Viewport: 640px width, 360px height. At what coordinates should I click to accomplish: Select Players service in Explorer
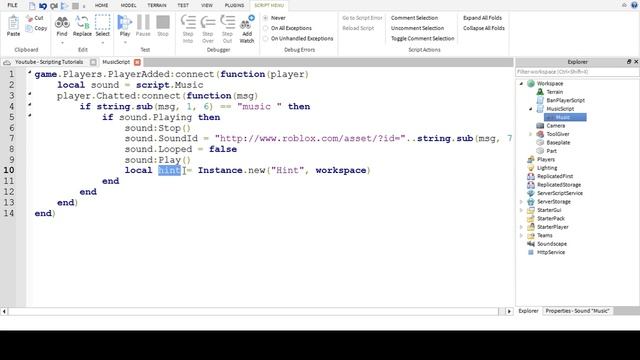tap(546, 159)
